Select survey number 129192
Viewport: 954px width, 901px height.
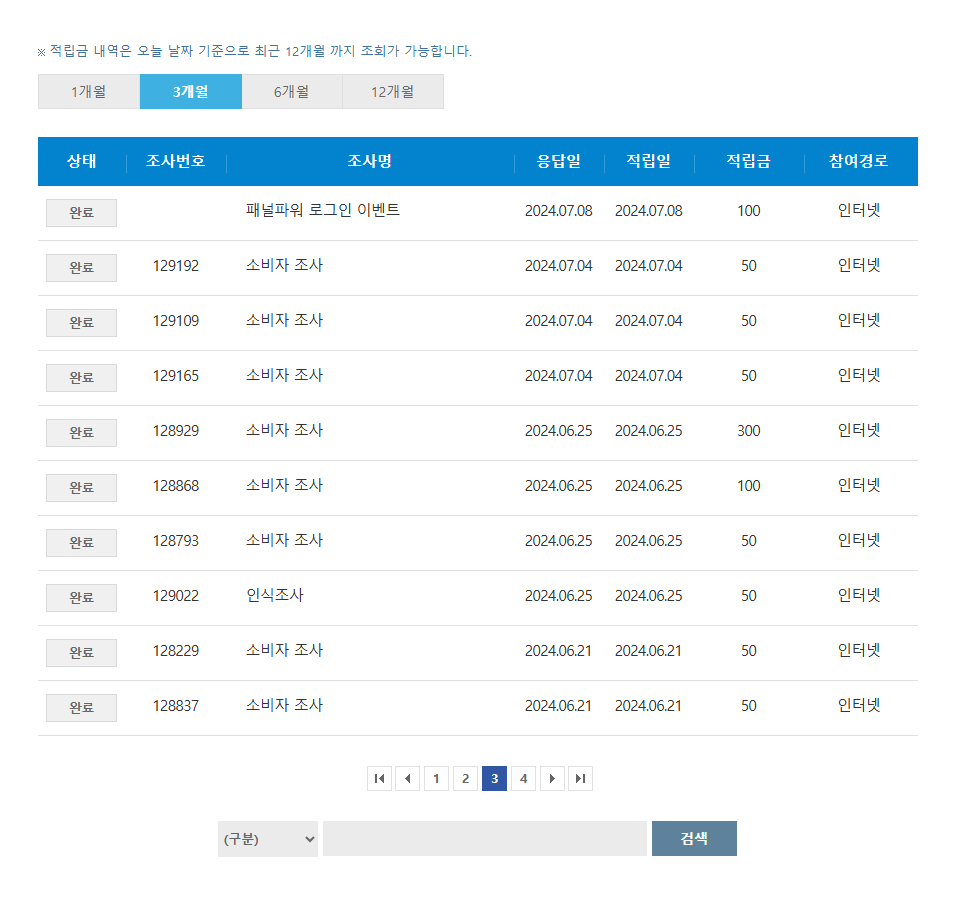[176, 266]
